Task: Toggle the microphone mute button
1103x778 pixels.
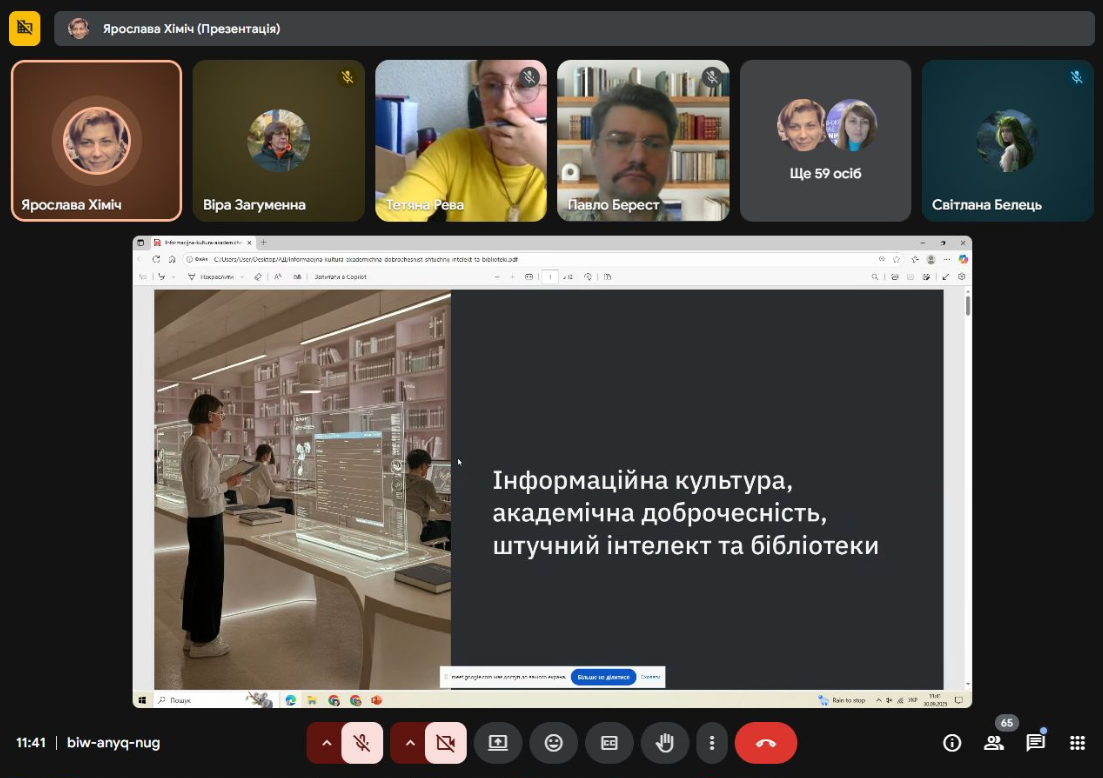Action: (x=362, y=743)
